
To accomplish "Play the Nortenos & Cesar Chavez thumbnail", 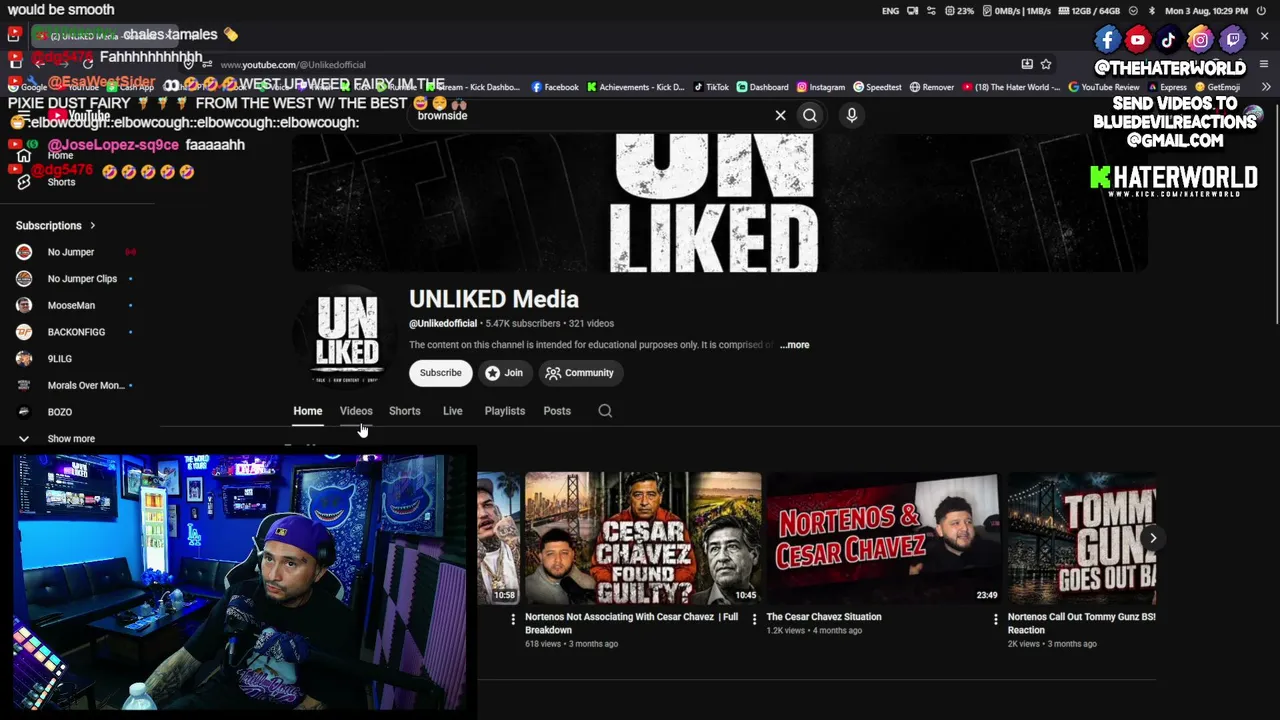I will click(884, 538).
